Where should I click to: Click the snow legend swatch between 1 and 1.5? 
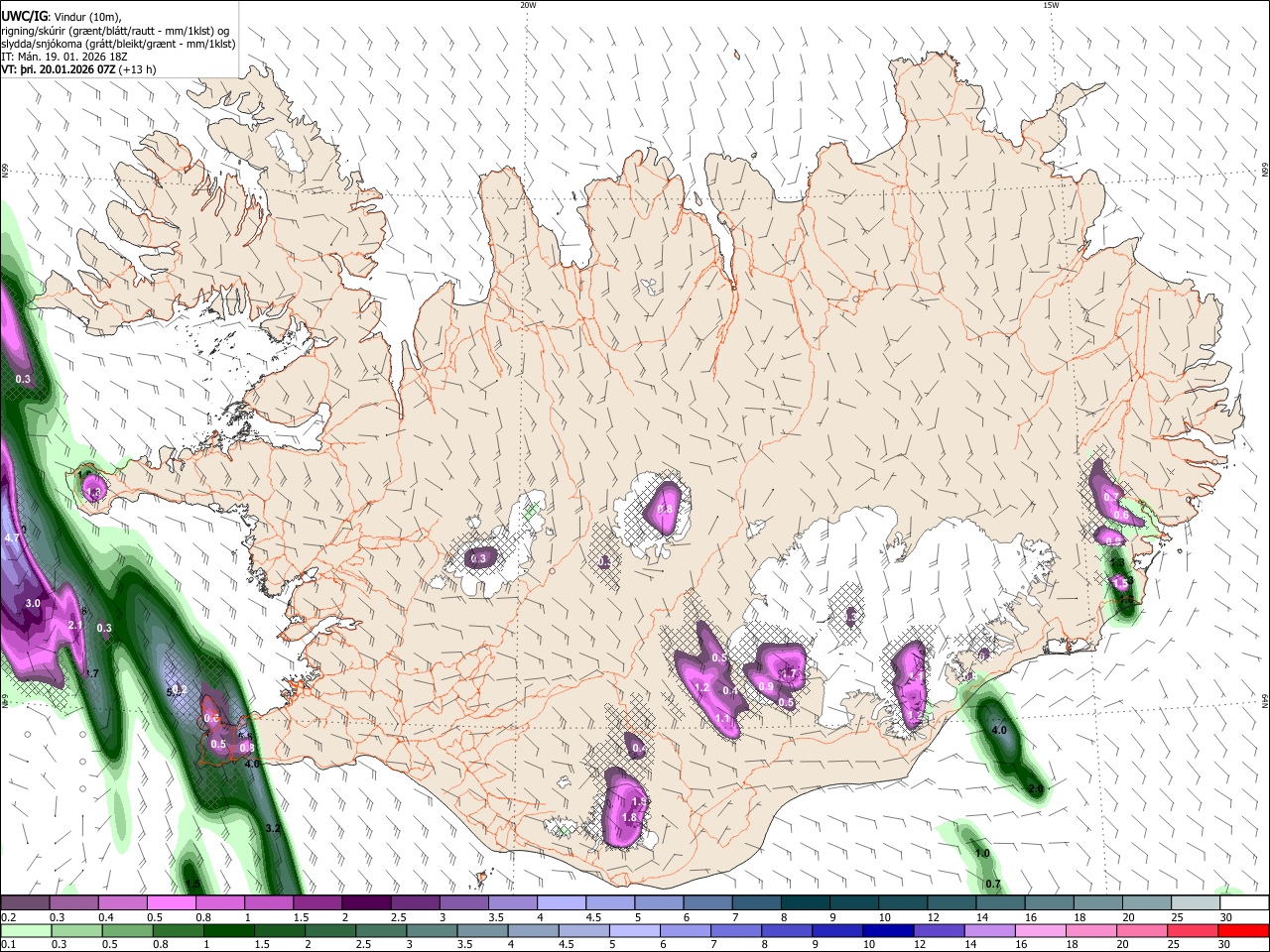click(269, 903)
